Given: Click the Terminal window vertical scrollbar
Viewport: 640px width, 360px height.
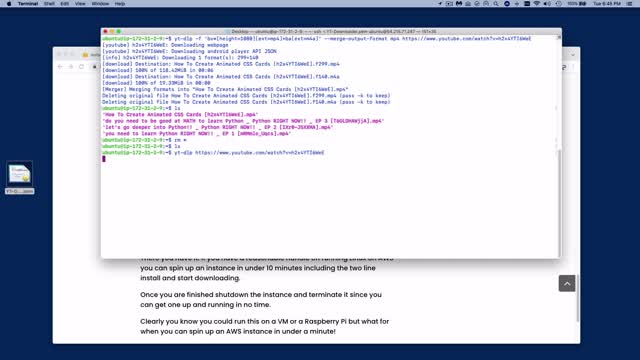Looking at the screenshot, I should tap(559, 202).
